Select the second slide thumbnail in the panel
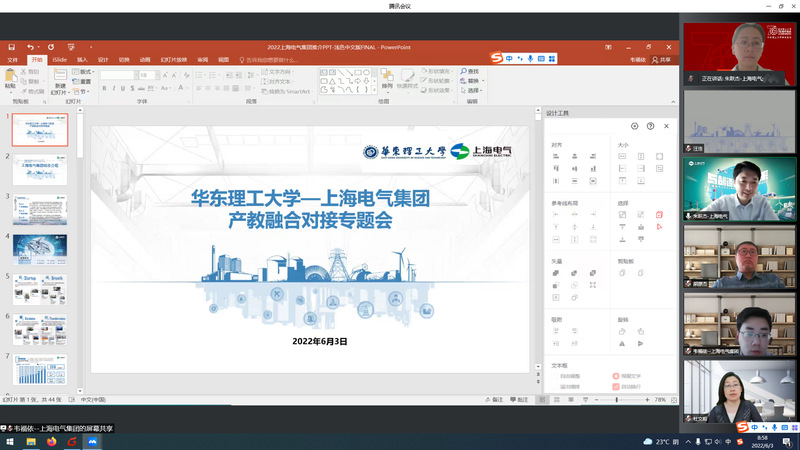 (x=40, y=172)
